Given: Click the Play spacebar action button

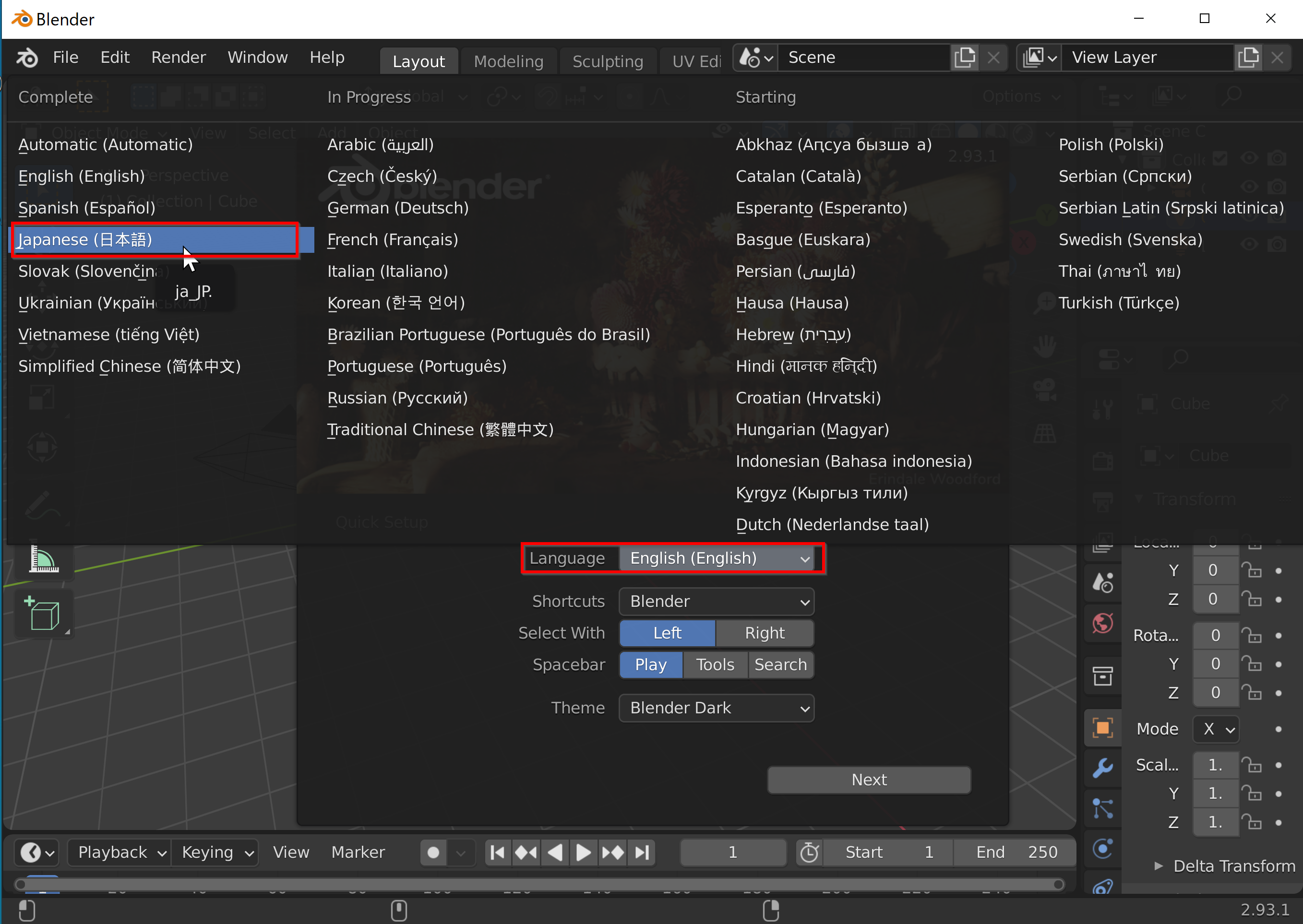Looking at the screenshot, I should [x=650, y=664].
